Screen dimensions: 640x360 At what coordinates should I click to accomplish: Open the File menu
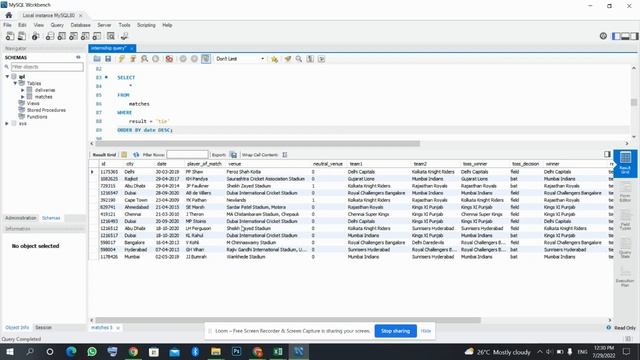(7, 25)
